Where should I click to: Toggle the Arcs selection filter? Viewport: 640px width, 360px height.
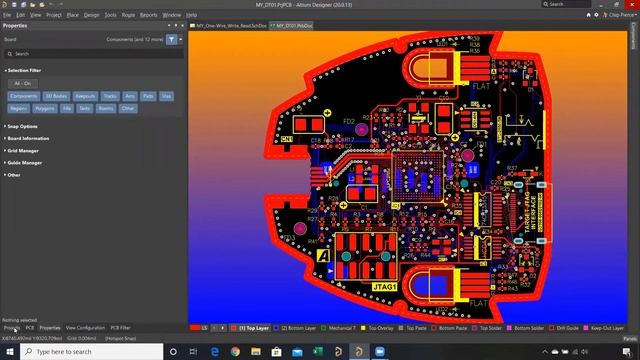click(130, 96)
